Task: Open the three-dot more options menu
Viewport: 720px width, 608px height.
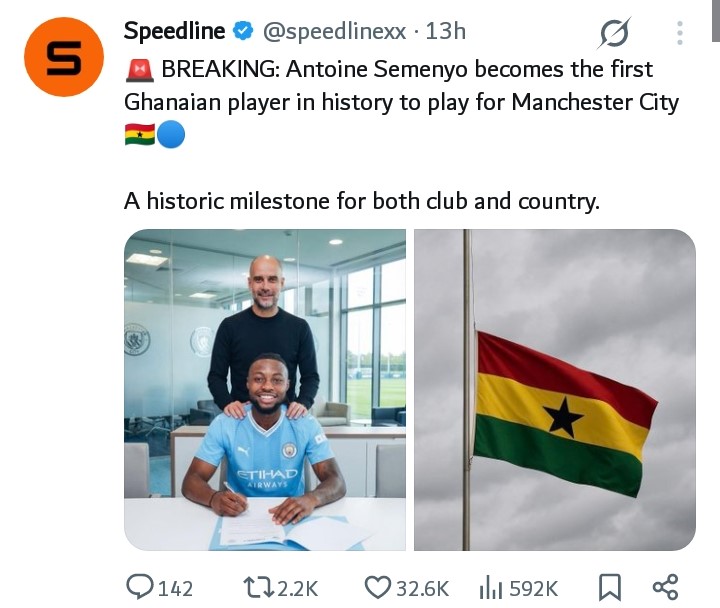Action: pos(679,33)
